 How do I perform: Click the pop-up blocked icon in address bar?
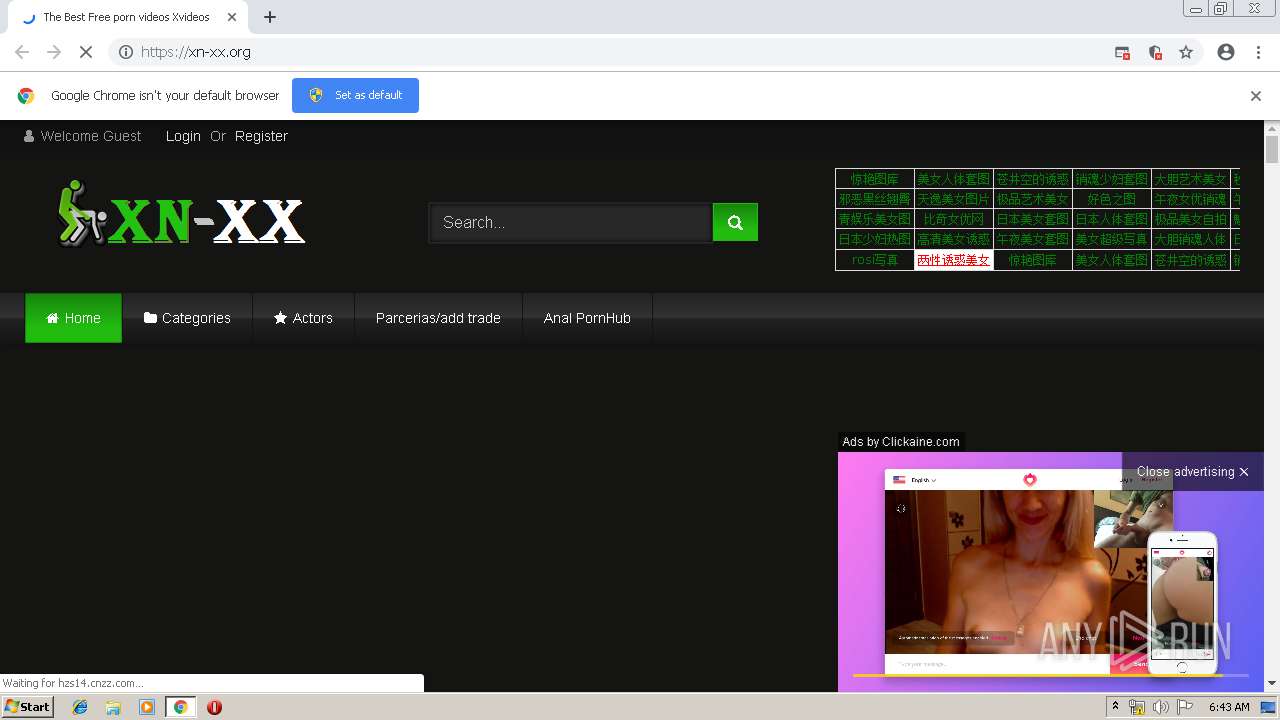(1122, 53)
